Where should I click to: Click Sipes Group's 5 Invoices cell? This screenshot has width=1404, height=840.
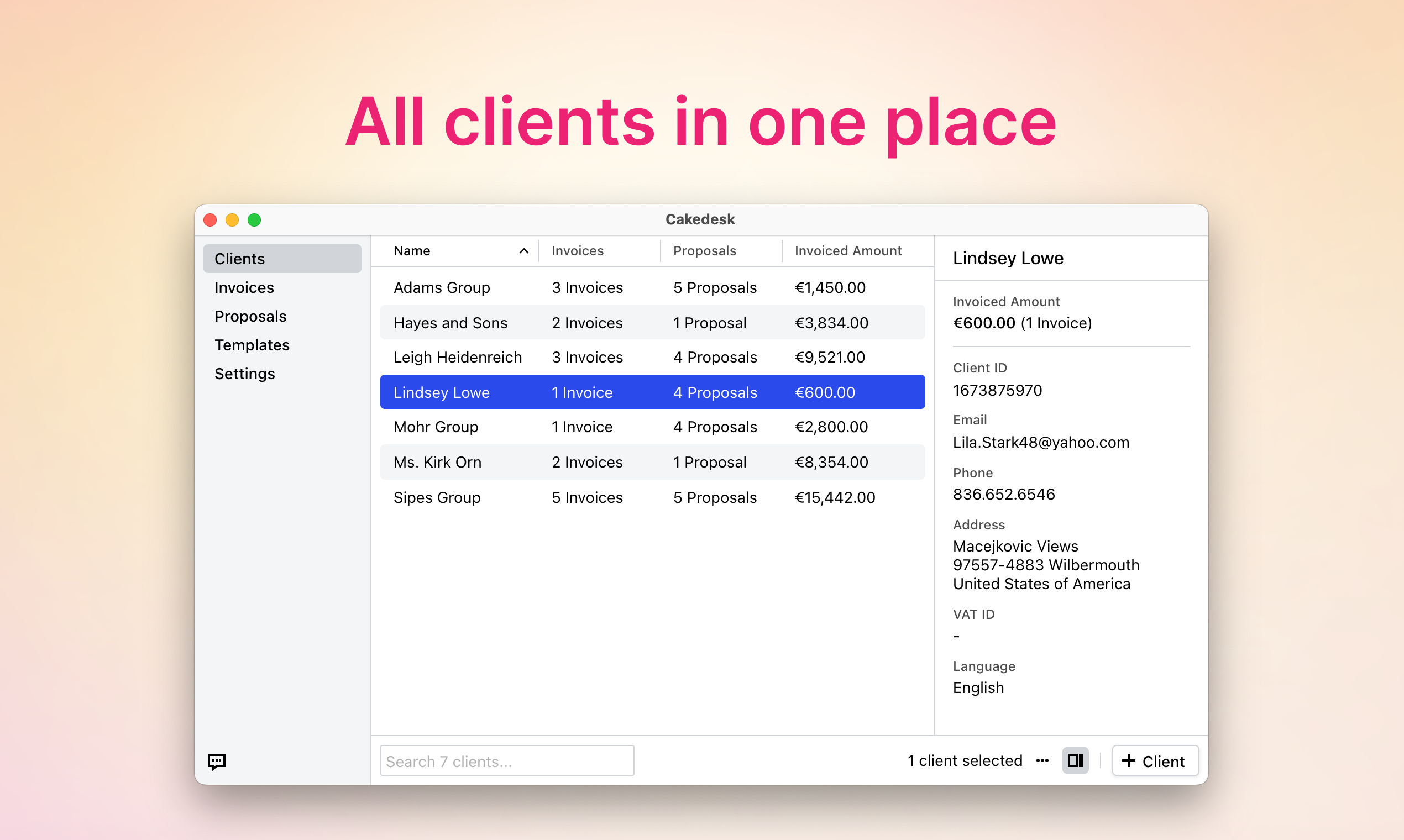587,497
